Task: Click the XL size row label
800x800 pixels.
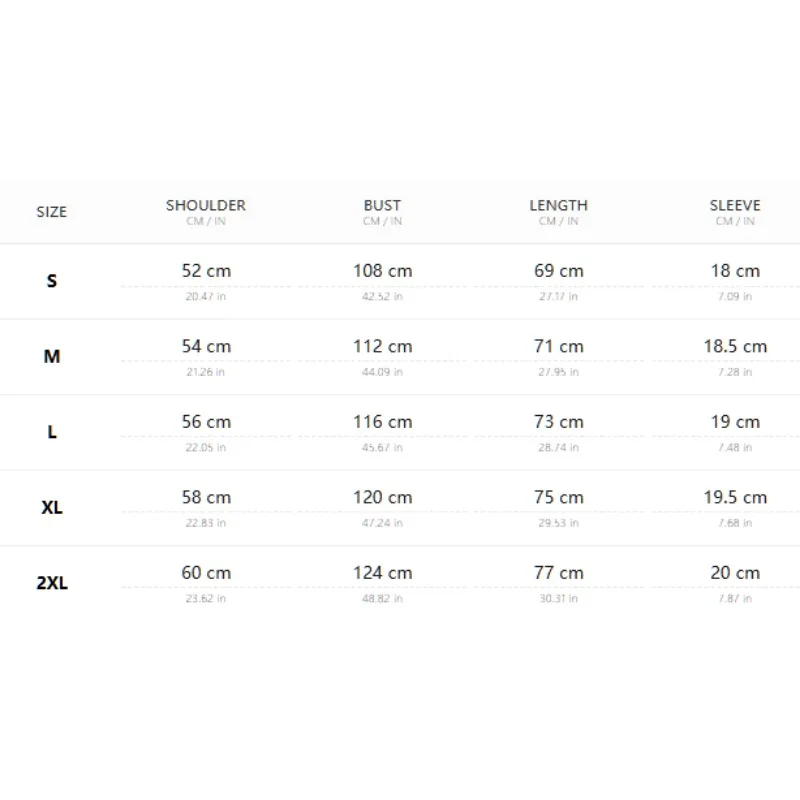Action: pos(52,507)
